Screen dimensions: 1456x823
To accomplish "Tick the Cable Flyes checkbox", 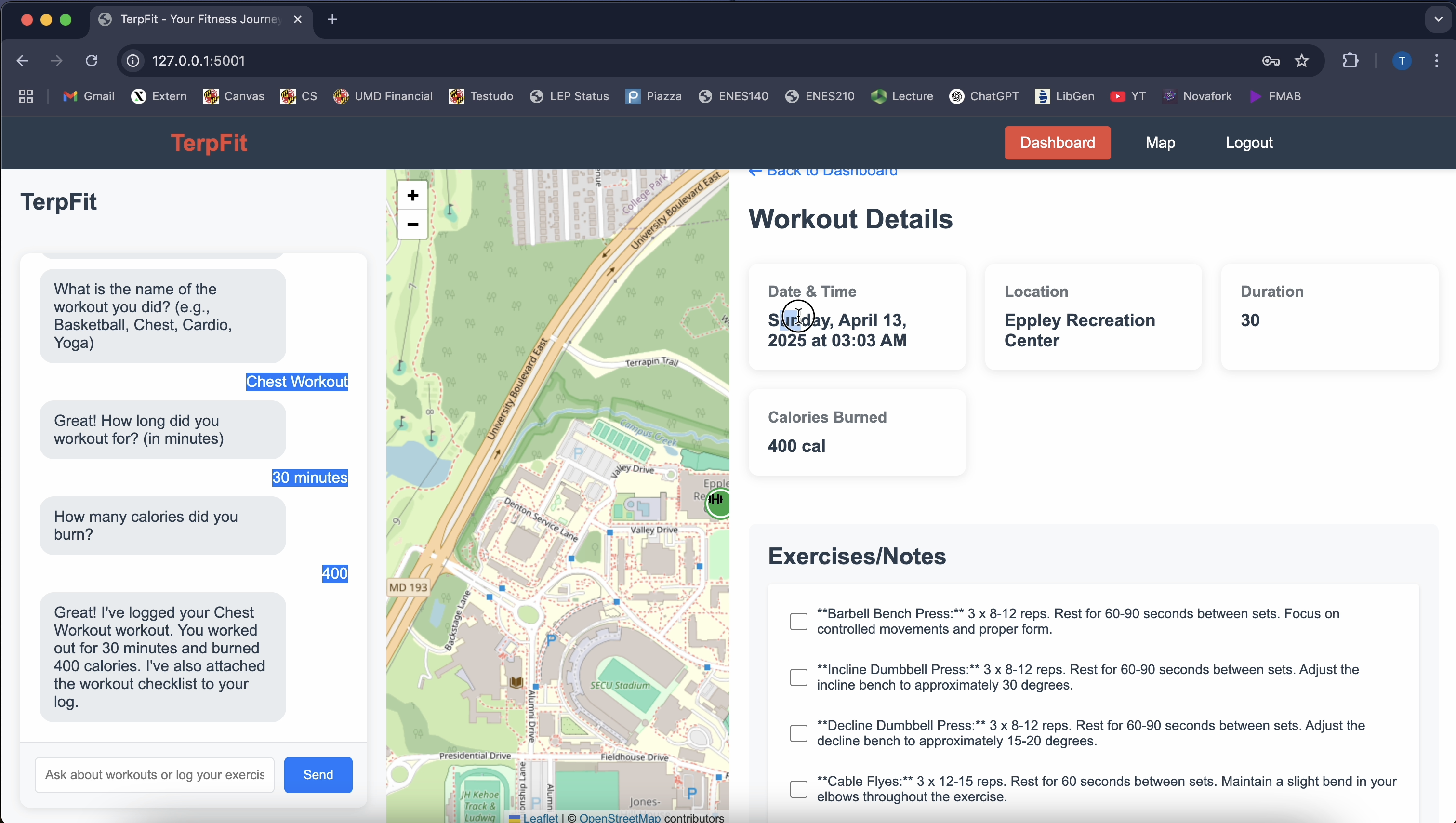I will (x=798, y=789).
